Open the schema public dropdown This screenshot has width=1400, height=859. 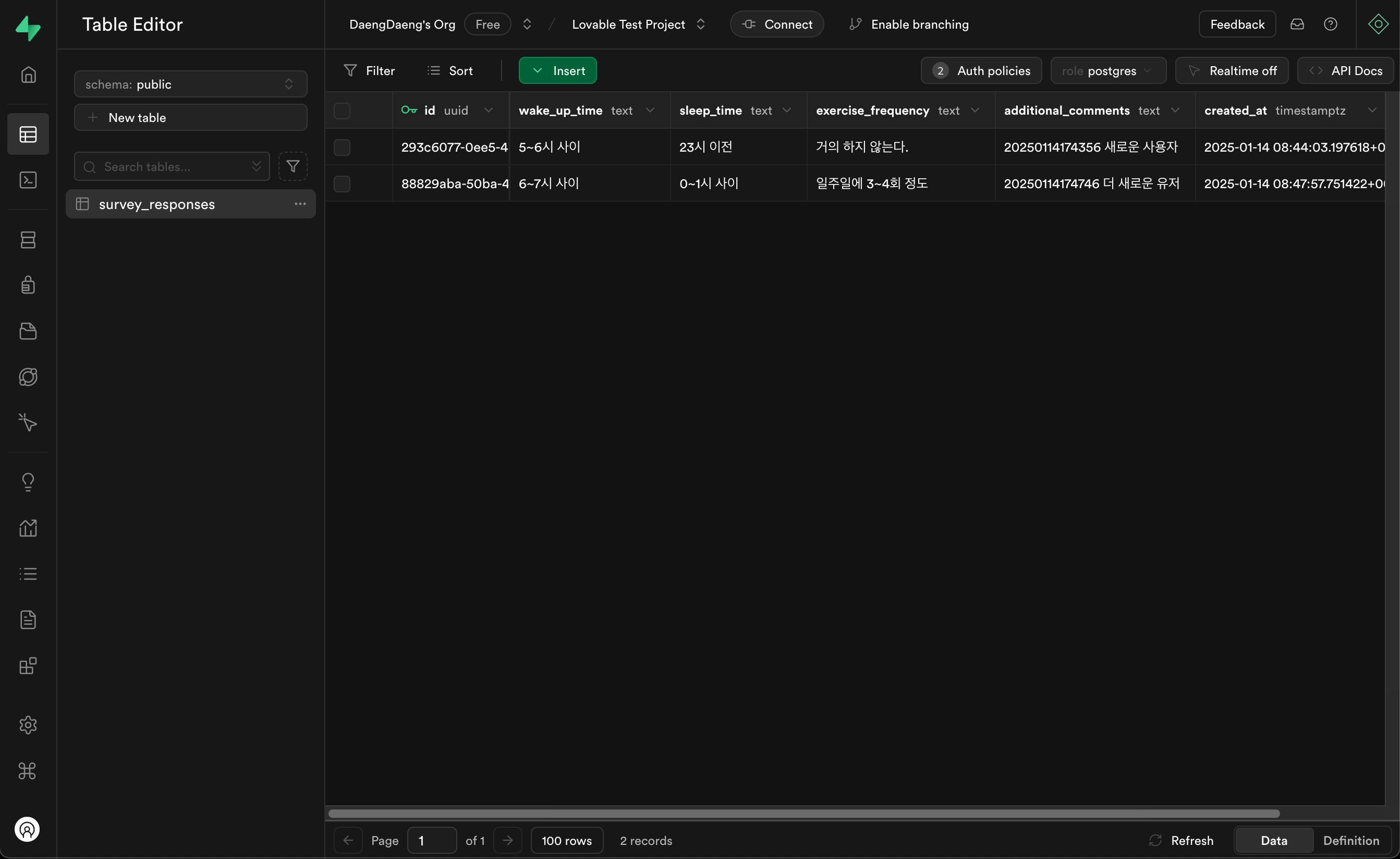tap(190, 84)
